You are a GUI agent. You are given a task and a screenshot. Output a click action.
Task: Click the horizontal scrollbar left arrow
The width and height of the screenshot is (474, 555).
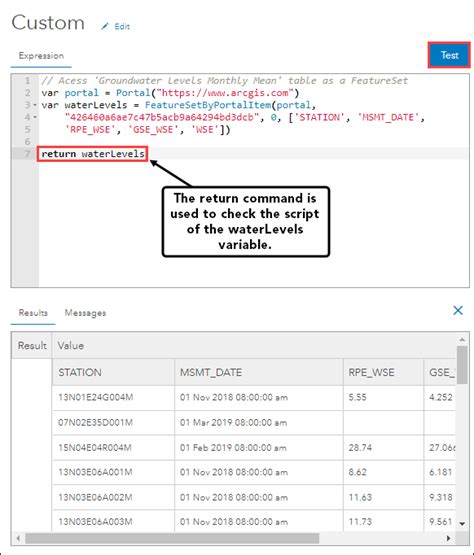(x=18, y=538)
